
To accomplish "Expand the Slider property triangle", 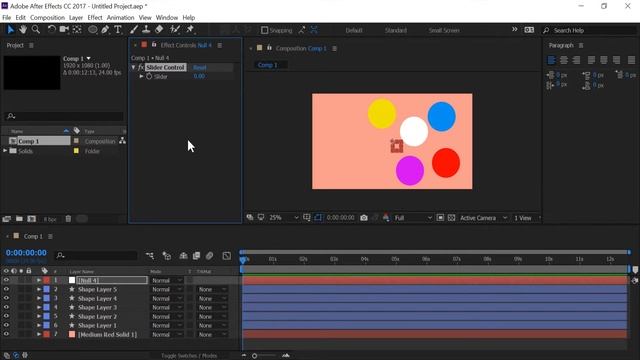I will 142,76.
